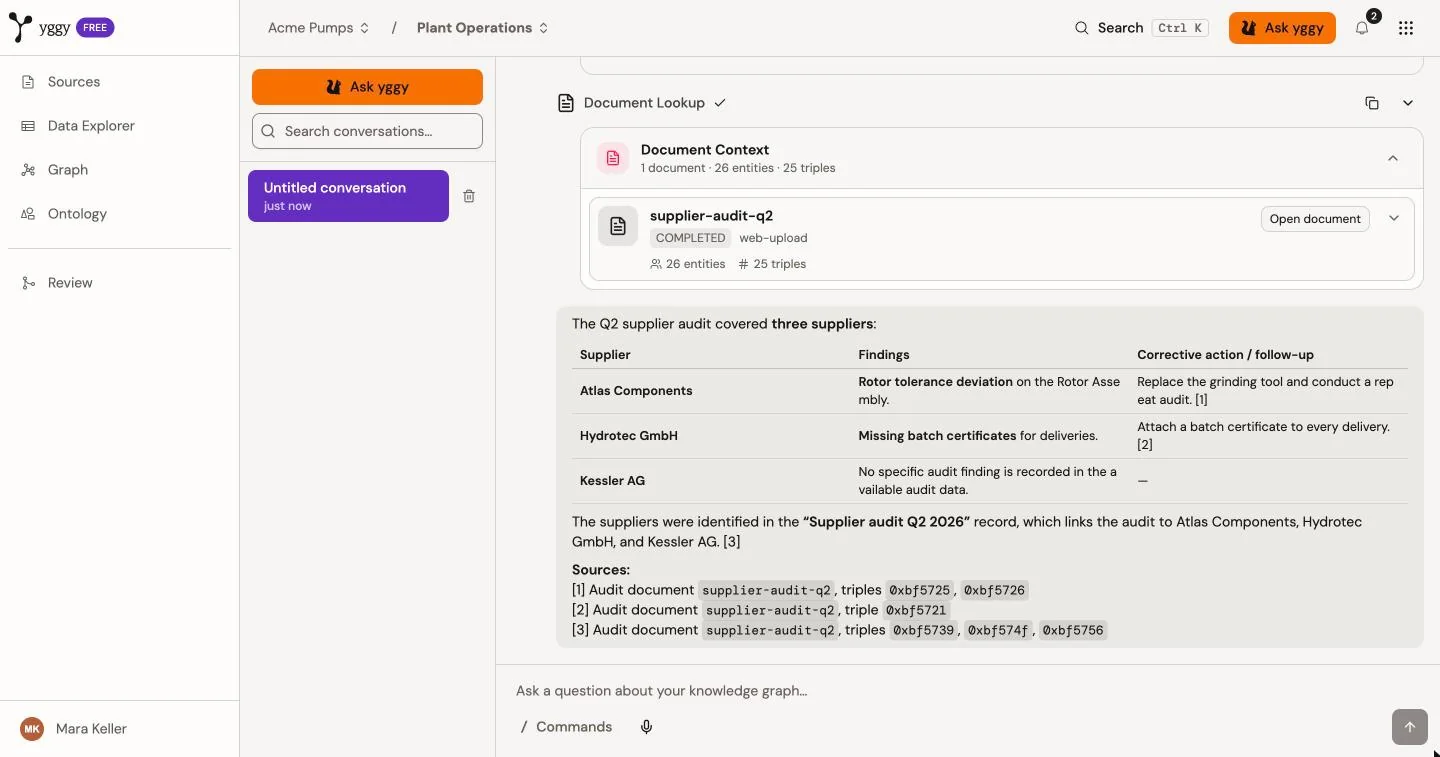The width and height of the screenshot is (1440, 757).
Task: Open the Search Ctrl K box
Action: [x=1141, y=28]
